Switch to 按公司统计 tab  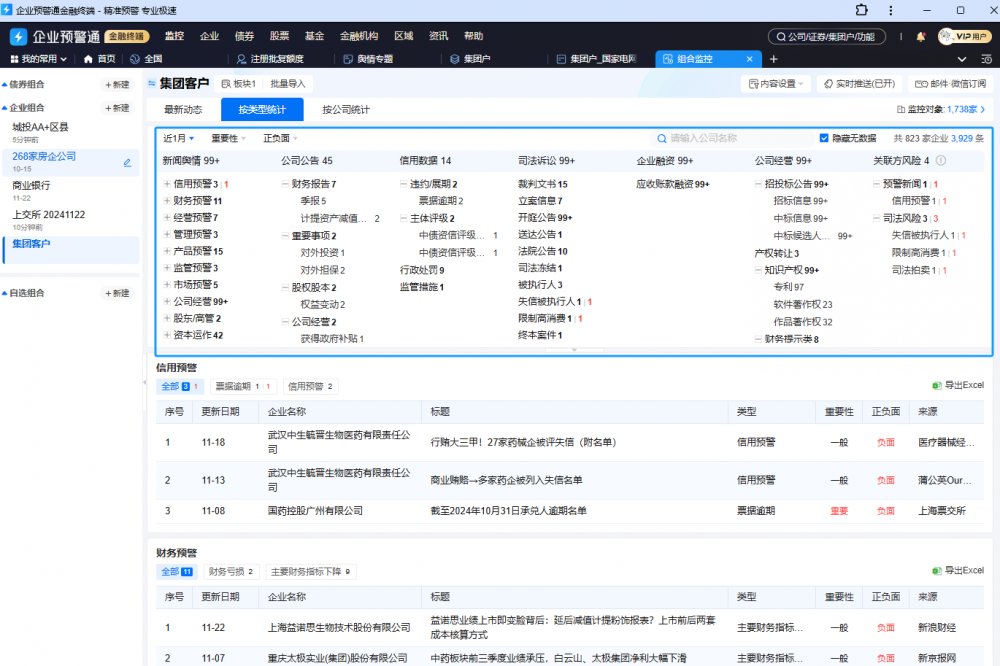click(x=346, y=109)
